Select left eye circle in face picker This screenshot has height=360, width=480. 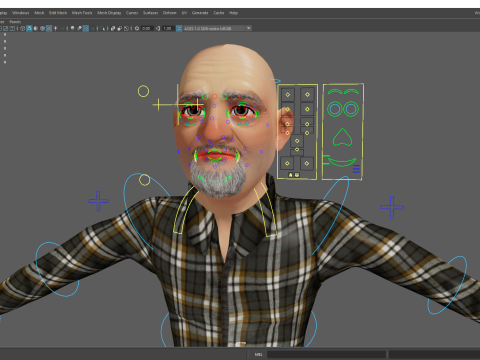335,109
